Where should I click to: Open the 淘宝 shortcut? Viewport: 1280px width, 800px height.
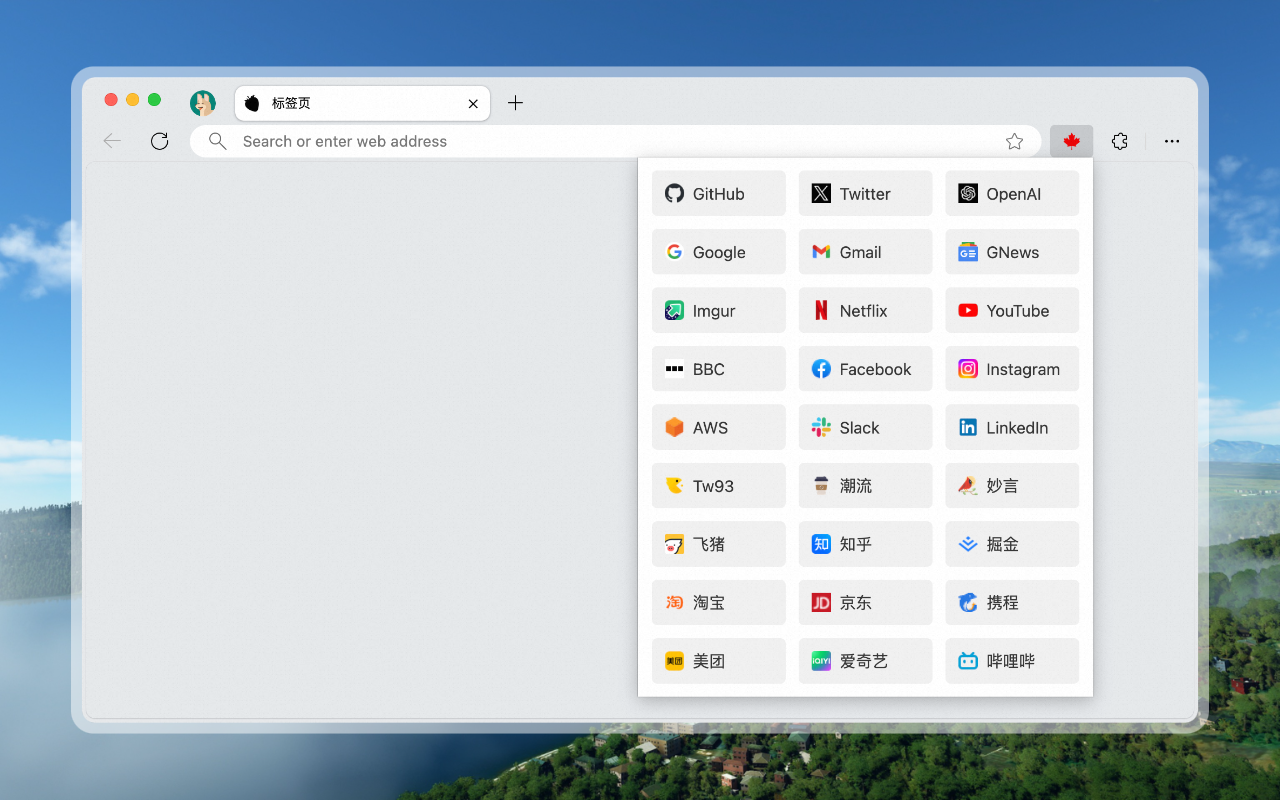(x=718, y=603)
